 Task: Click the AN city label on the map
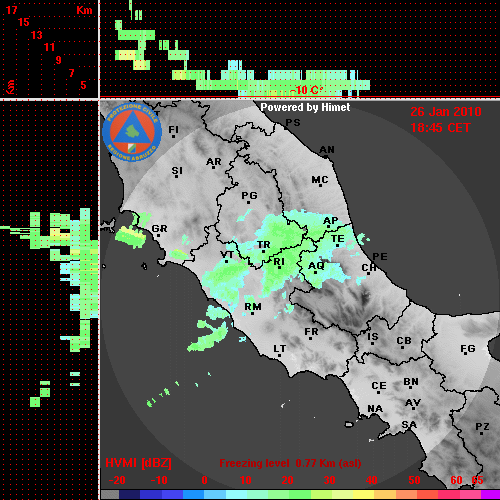[x=327, y=150]
